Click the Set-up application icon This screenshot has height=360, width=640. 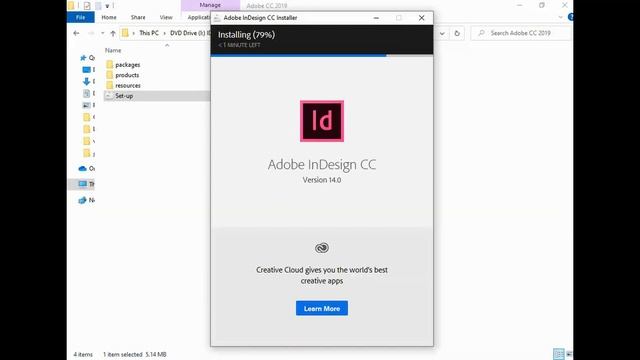109,96
